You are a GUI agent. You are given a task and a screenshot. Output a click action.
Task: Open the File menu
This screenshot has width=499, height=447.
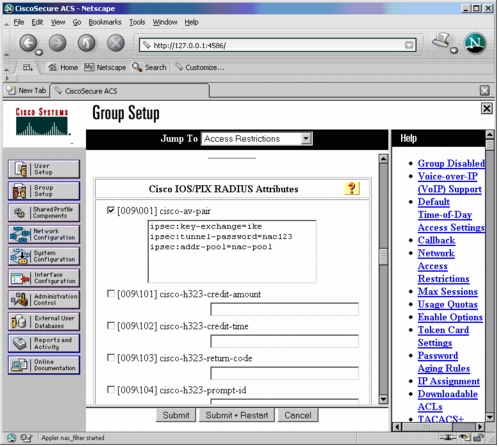click(19, 22)
